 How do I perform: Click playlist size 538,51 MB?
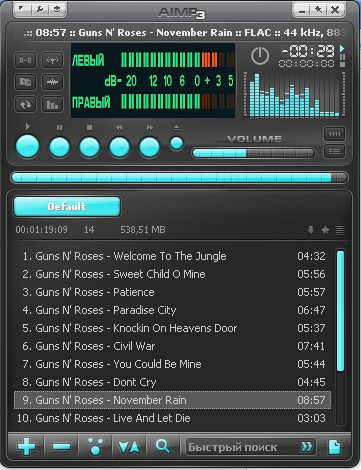click(143, 230)
